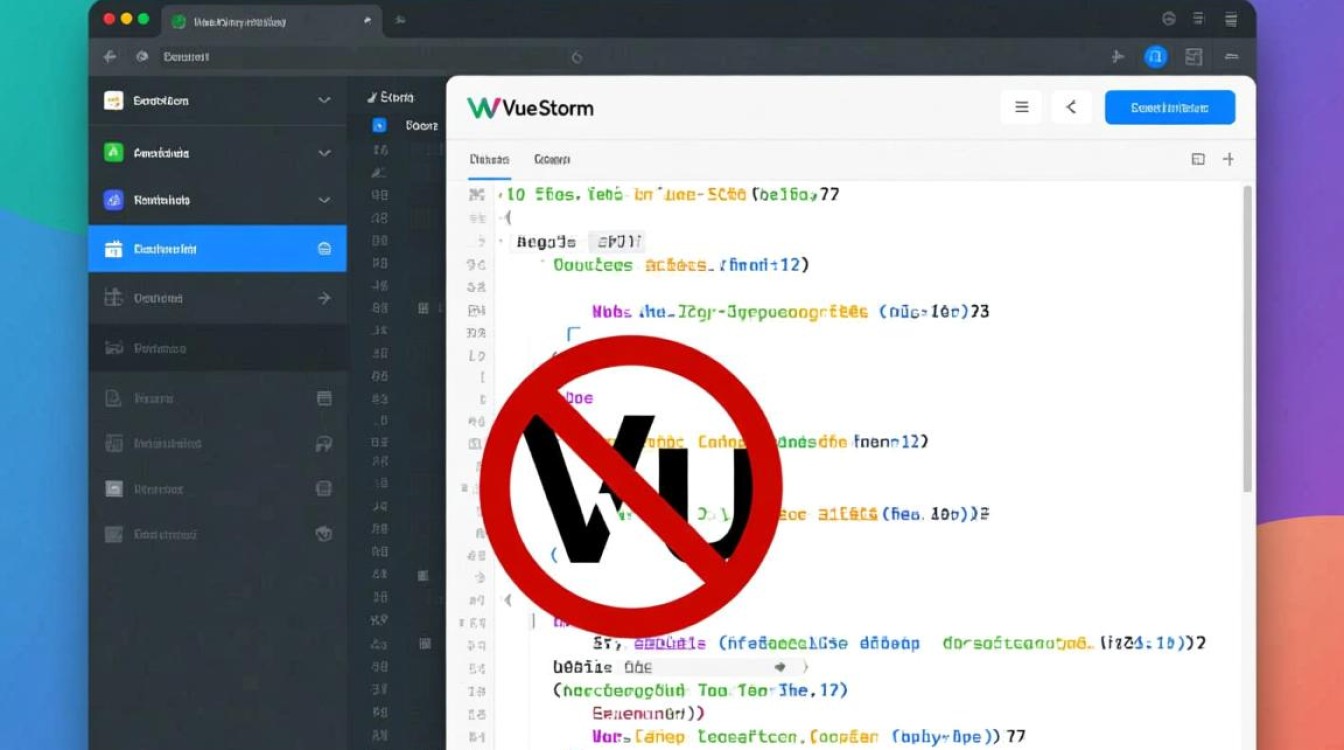Screen dimensions: 1344x750
Task: Expand the sidebar section with the purple icon
Action: point(323,200)
